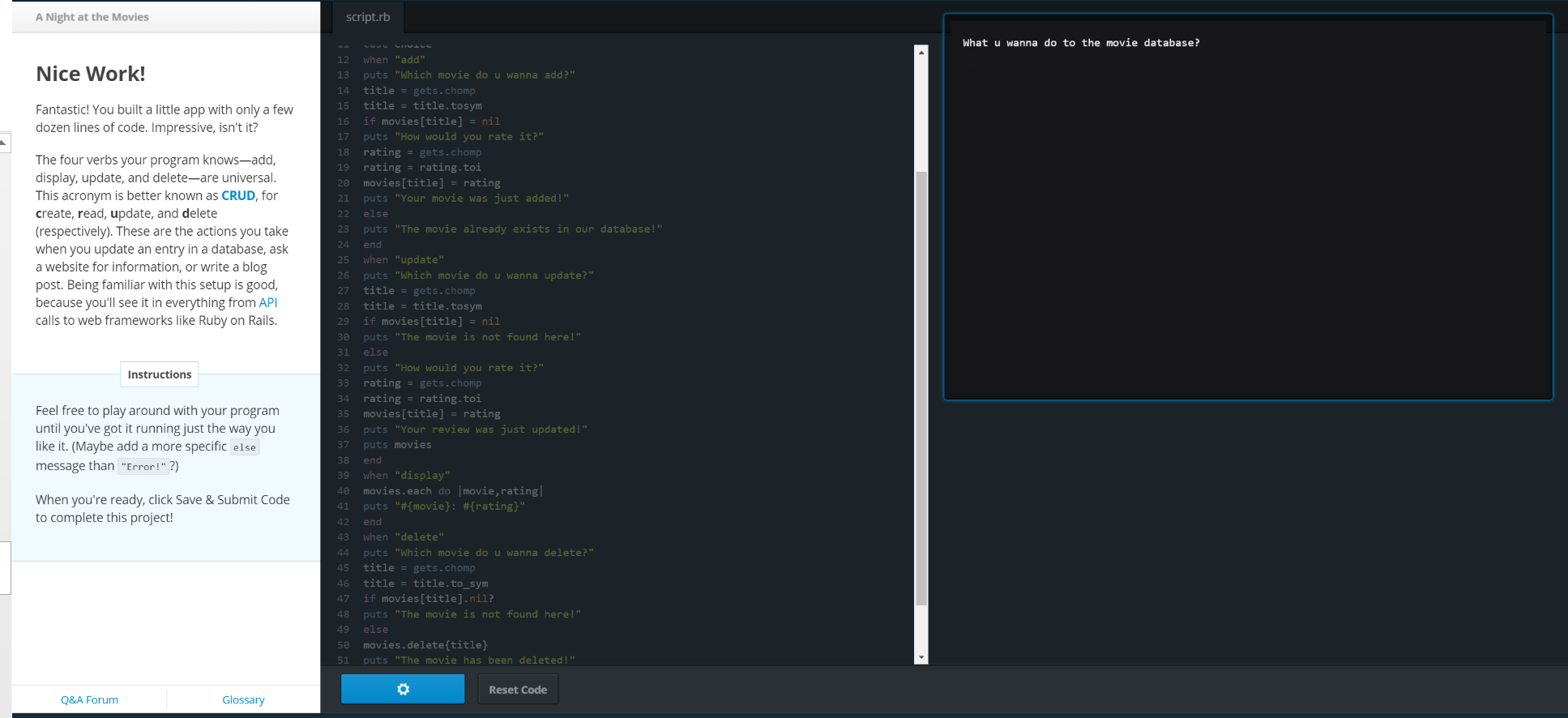Click the code editor vertical scrollbar thumb
The image size is (1568, 718).
(x=921, y=389)
